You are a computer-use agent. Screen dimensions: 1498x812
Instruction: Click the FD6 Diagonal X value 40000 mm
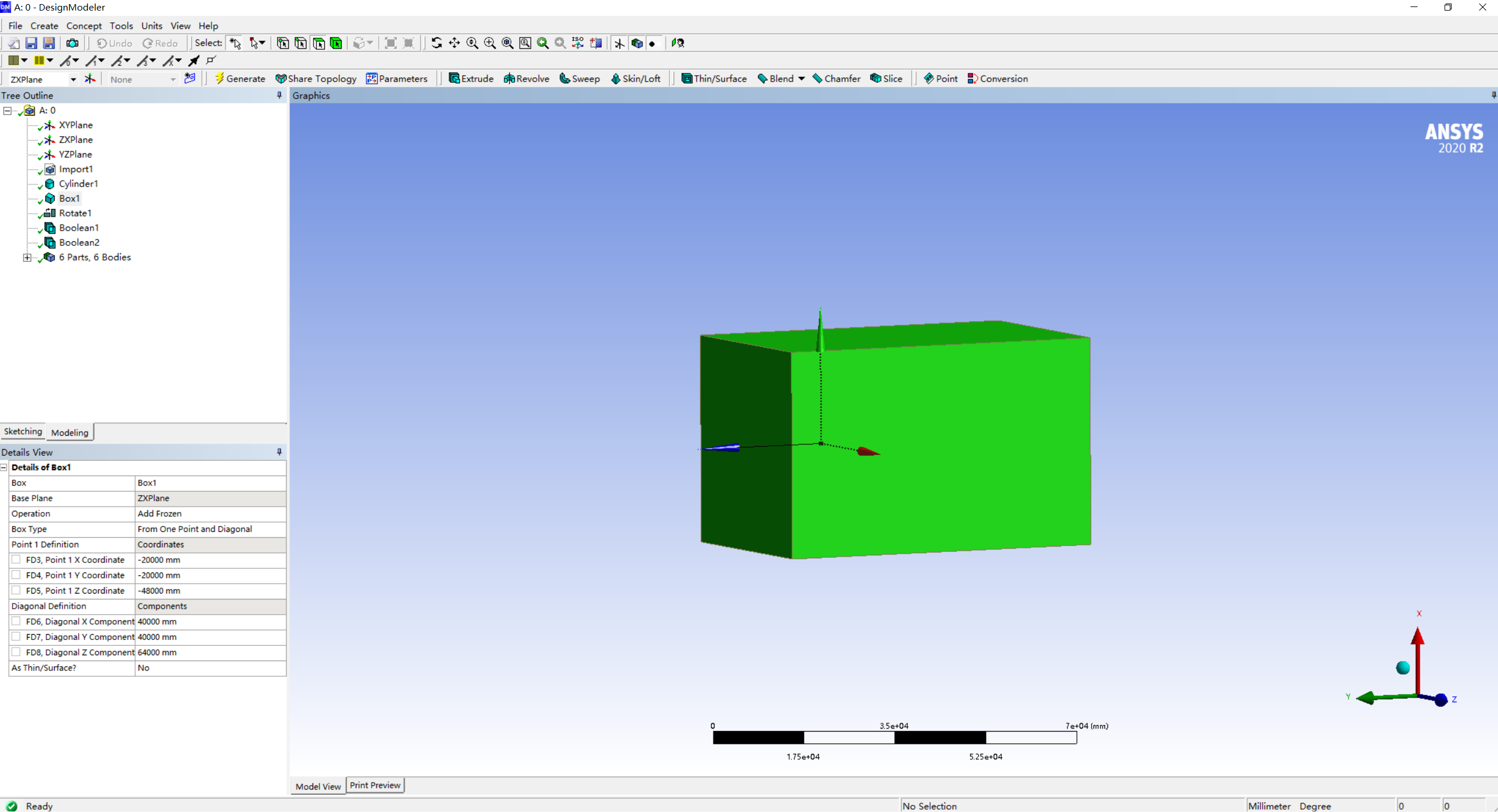point(210,621)
